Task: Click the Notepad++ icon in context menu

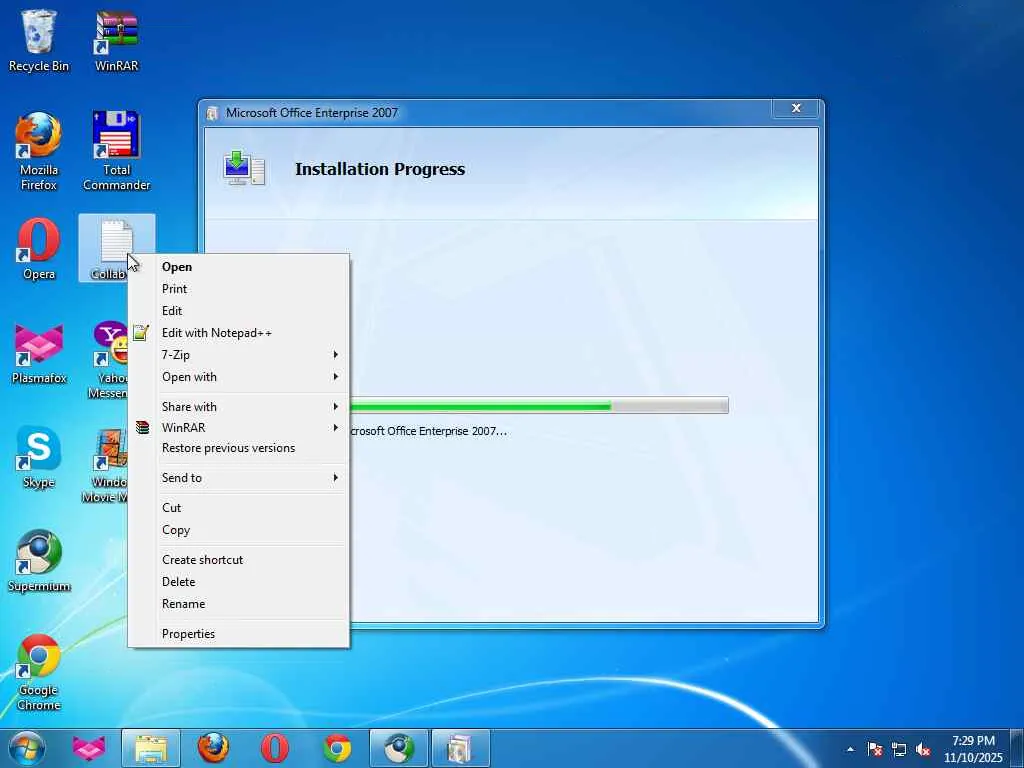Action: (x=141, y=332)
